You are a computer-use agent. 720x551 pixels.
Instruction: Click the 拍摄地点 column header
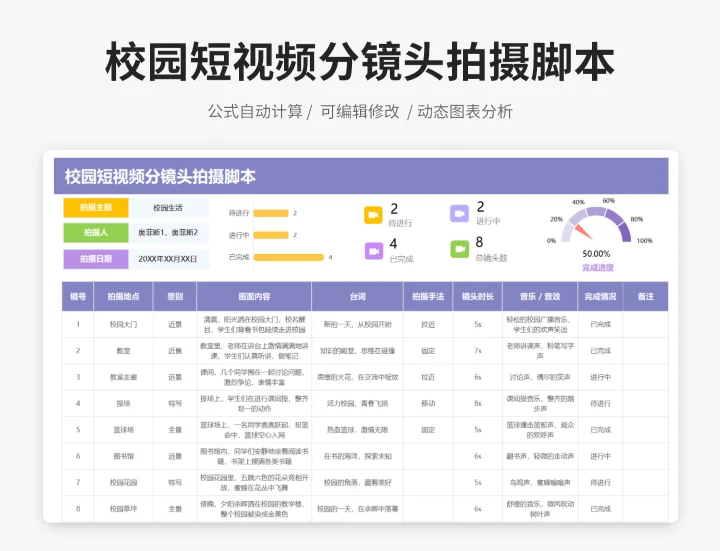[123, 296]
